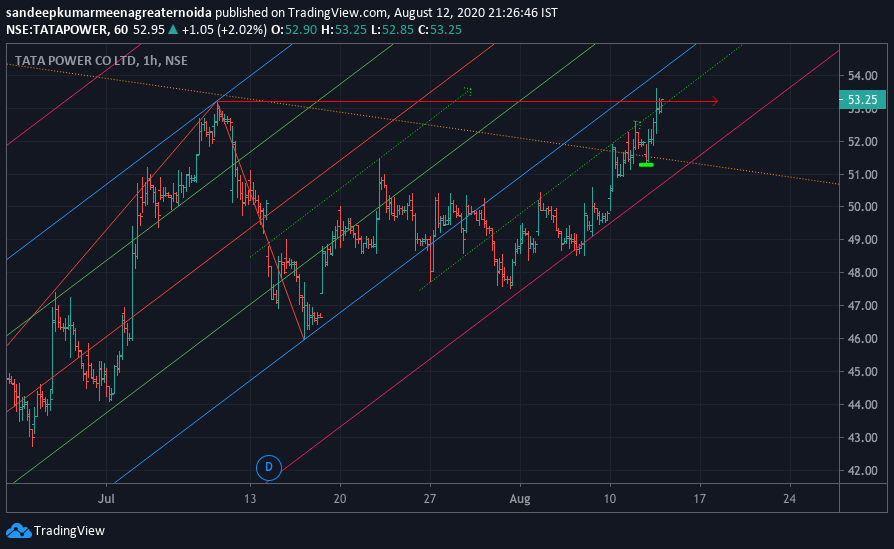Click the 54.00 price axis label

tap(863, 75)
